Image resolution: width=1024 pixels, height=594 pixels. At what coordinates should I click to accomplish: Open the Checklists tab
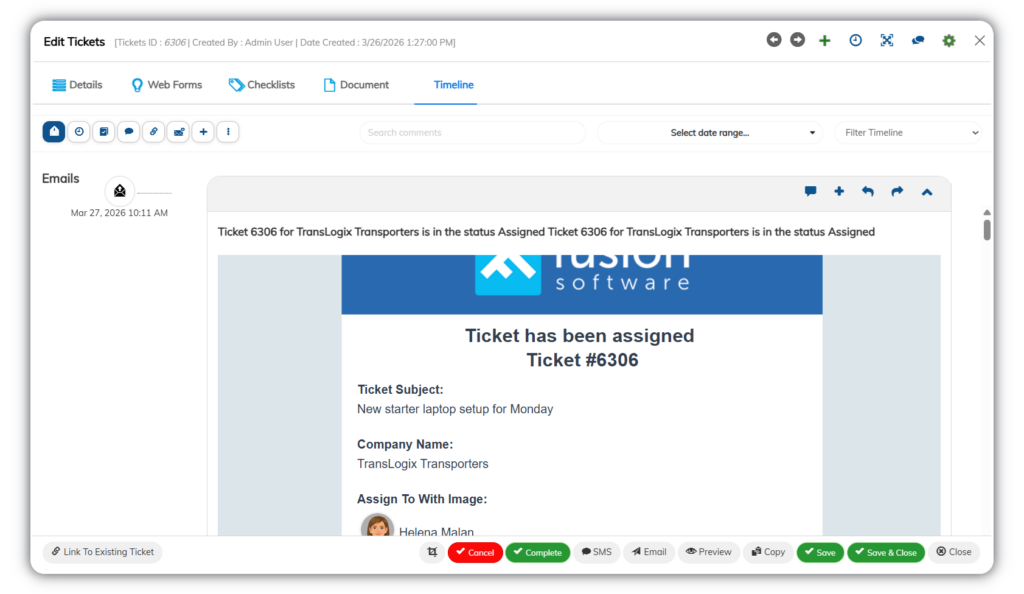tap(262, 85)
